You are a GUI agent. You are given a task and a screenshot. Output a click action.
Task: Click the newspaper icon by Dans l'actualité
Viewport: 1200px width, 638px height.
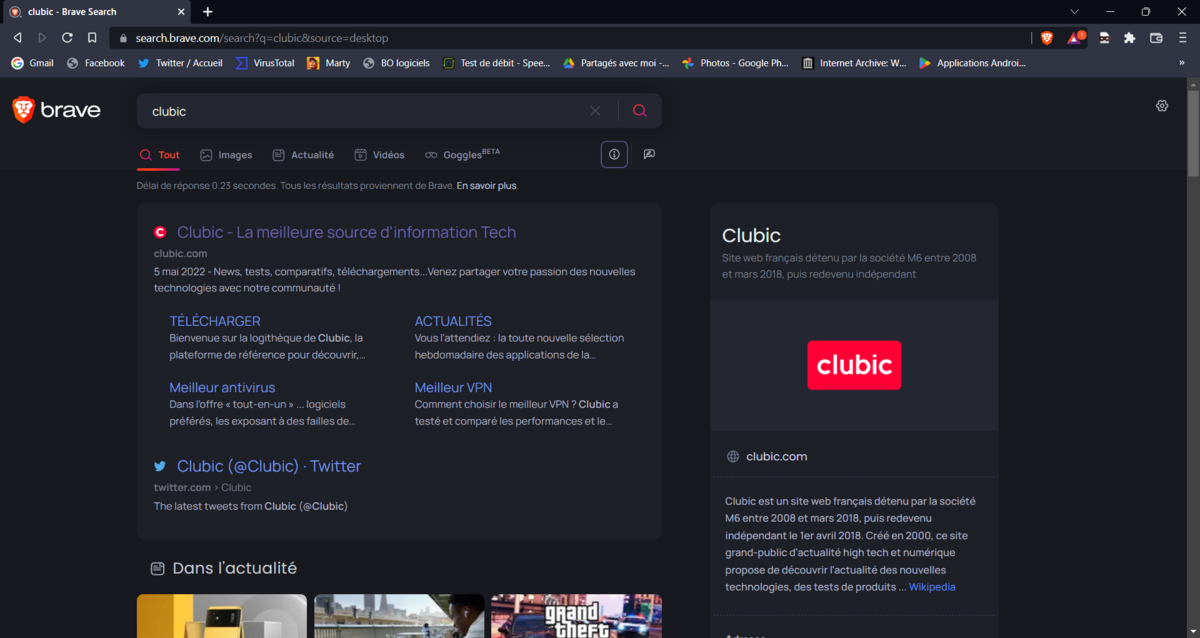point(157,568)
